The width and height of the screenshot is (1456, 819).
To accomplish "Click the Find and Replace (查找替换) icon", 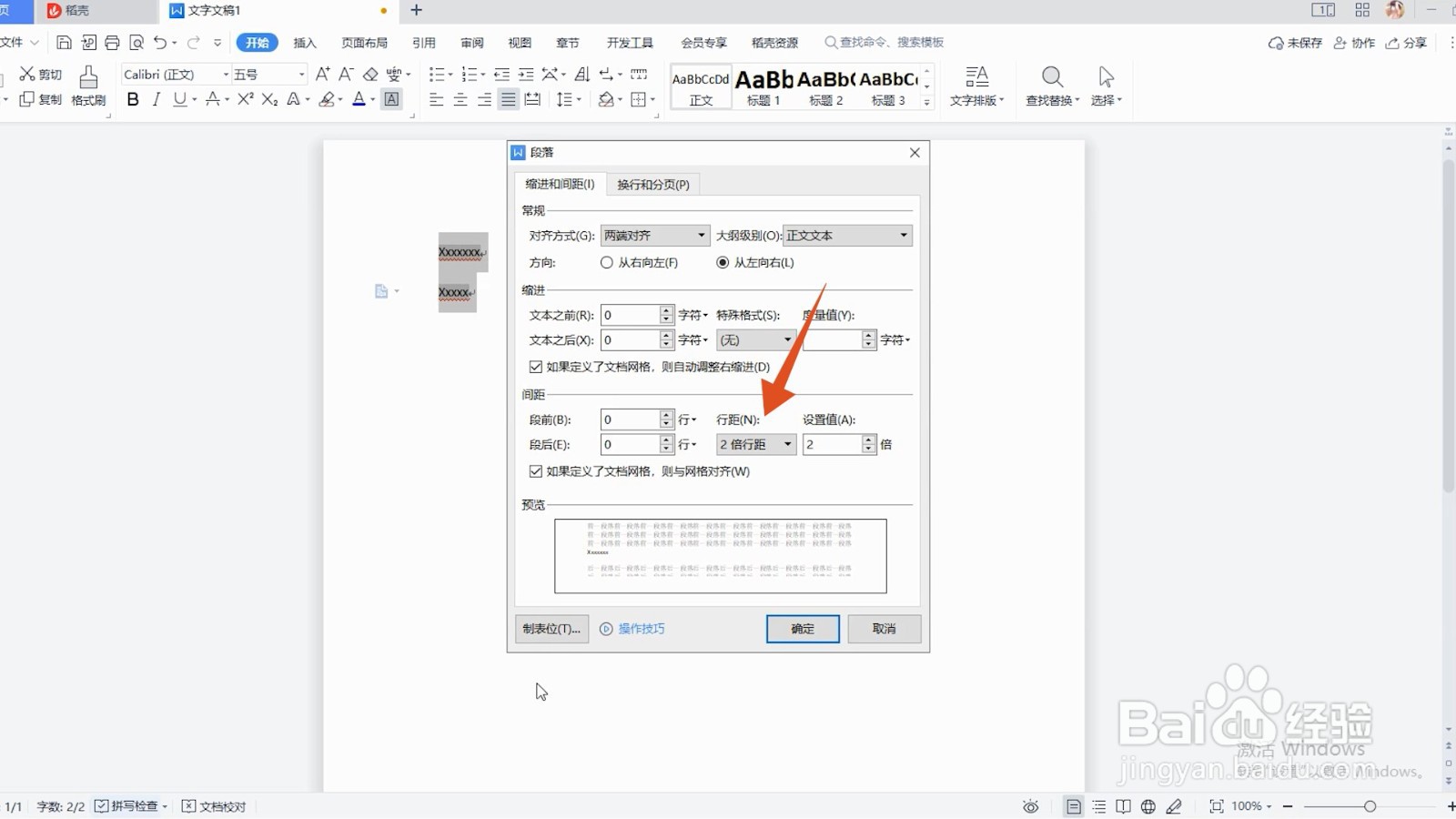I will pos(1052,76).
